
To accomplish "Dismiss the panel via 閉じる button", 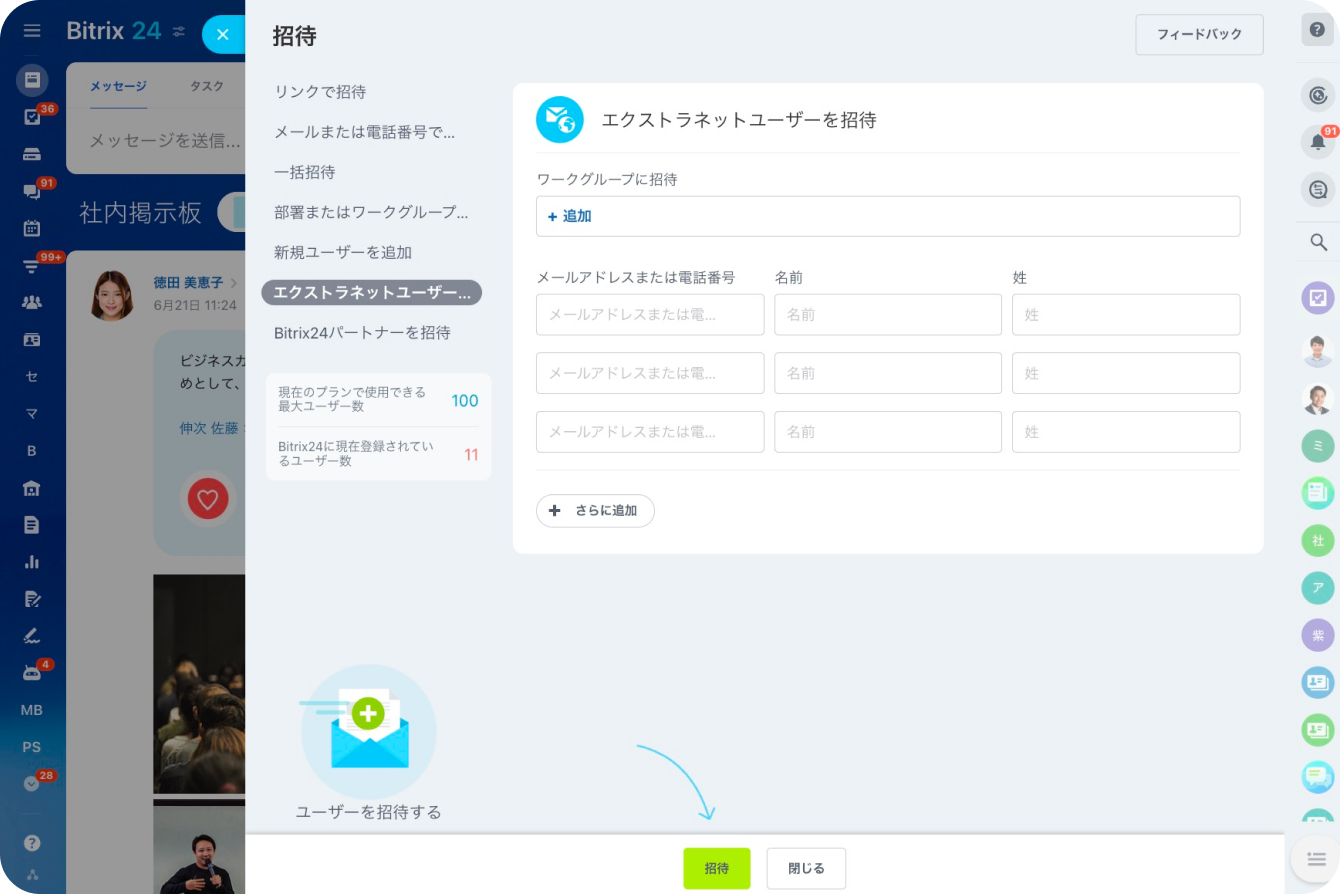I will click(x=805, y=868).
